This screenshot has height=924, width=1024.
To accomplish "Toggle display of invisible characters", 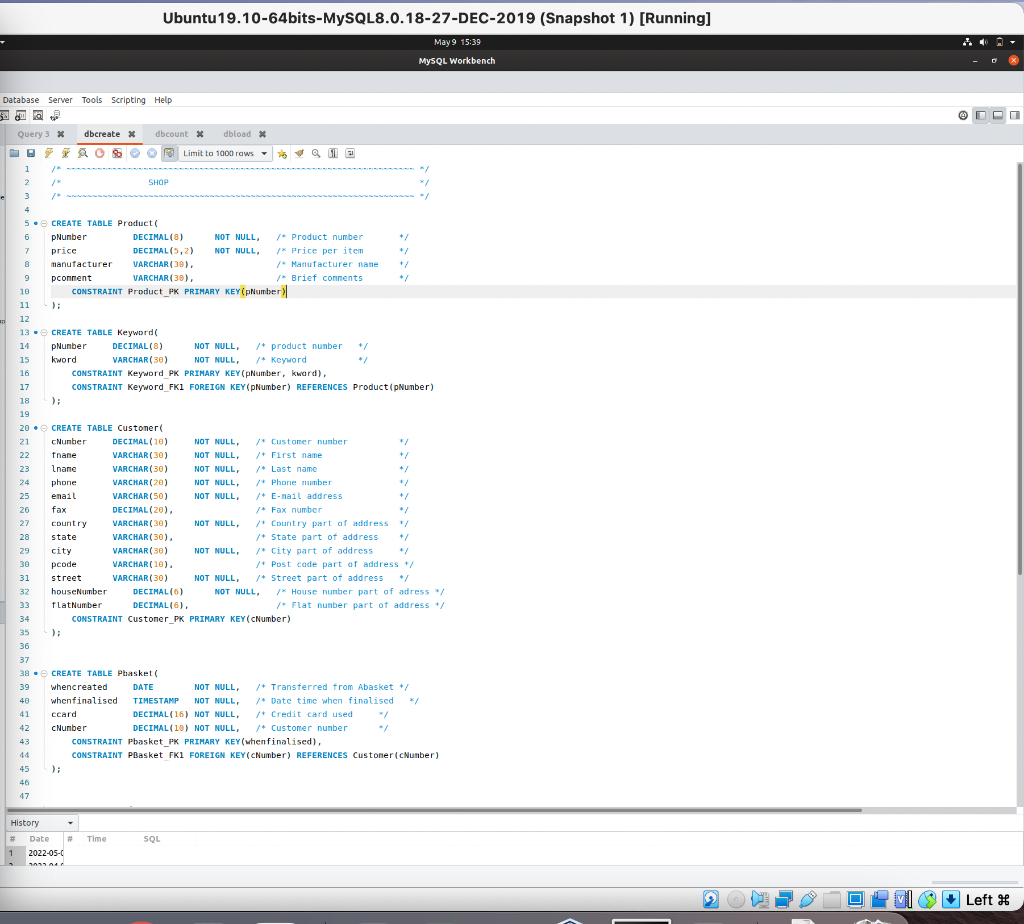I will pyautogui.click(x=331, y=152).
